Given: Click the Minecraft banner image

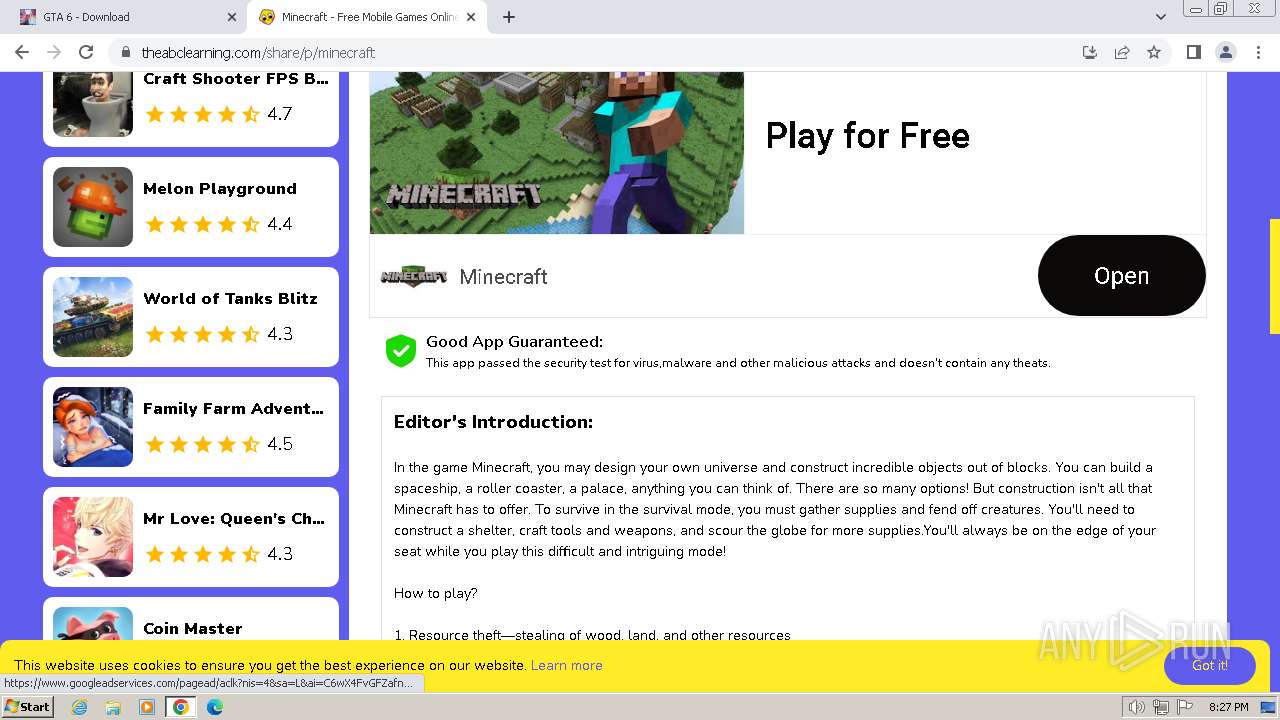Looking at the screenshot, I should point(557,153).
